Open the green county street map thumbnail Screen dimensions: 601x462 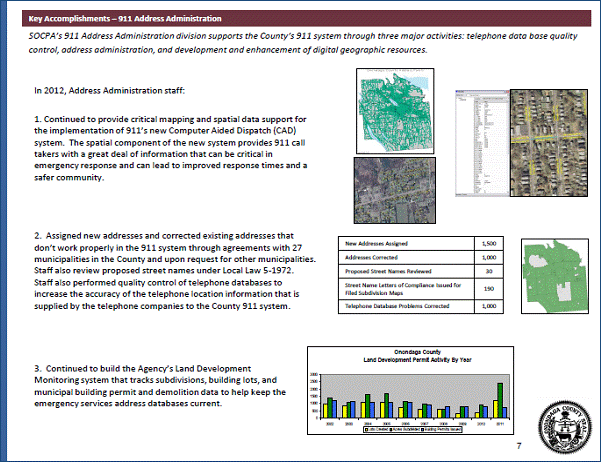(x=395, y=111)
